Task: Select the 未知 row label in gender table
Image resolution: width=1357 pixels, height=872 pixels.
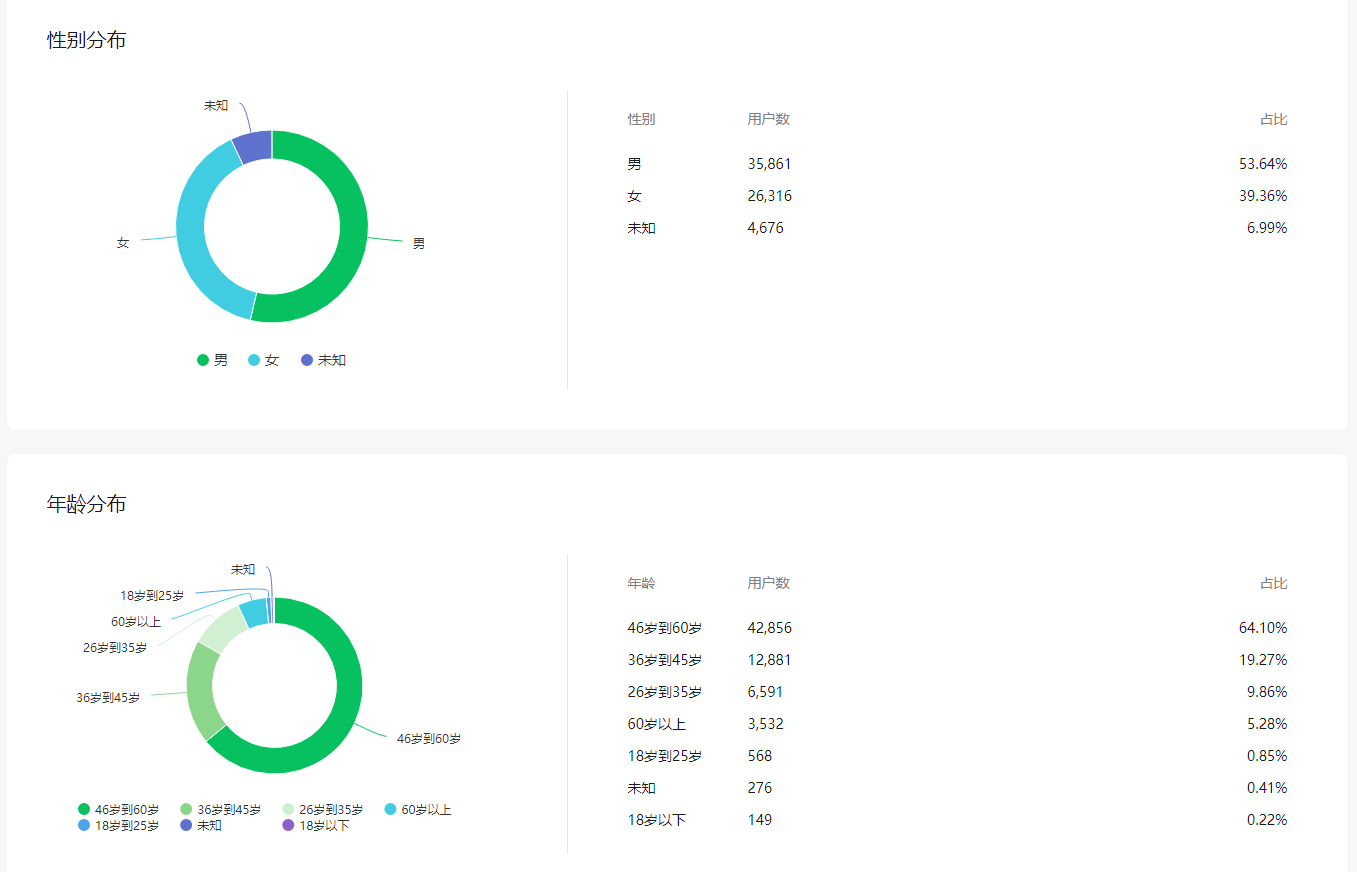Action: click(641, 228)
